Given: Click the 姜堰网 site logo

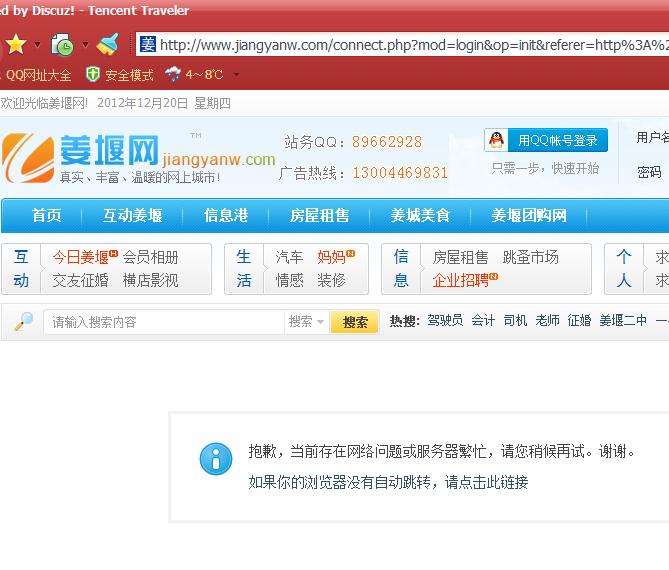Looking at the screenshot, I should pos(139,158).
